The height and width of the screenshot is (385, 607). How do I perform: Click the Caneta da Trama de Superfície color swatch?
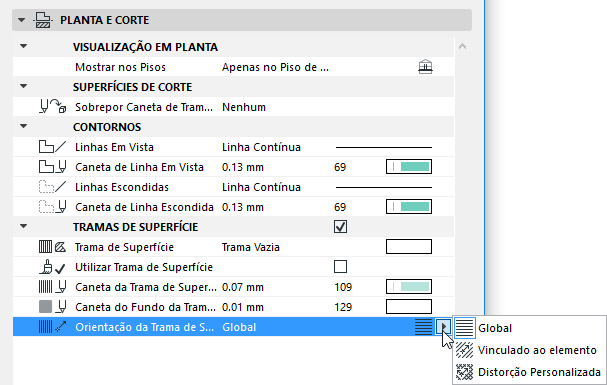409,287
